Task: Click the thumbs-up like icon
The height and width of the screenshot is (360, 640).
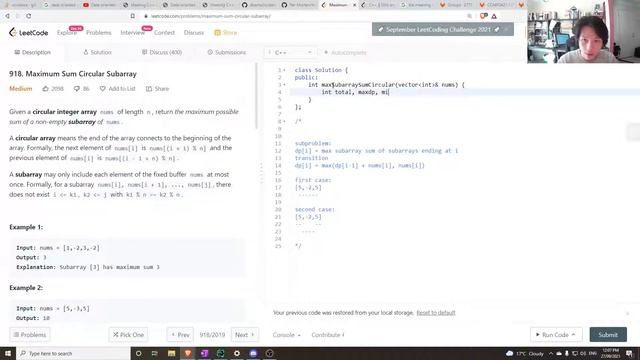Action: point(45,89)
